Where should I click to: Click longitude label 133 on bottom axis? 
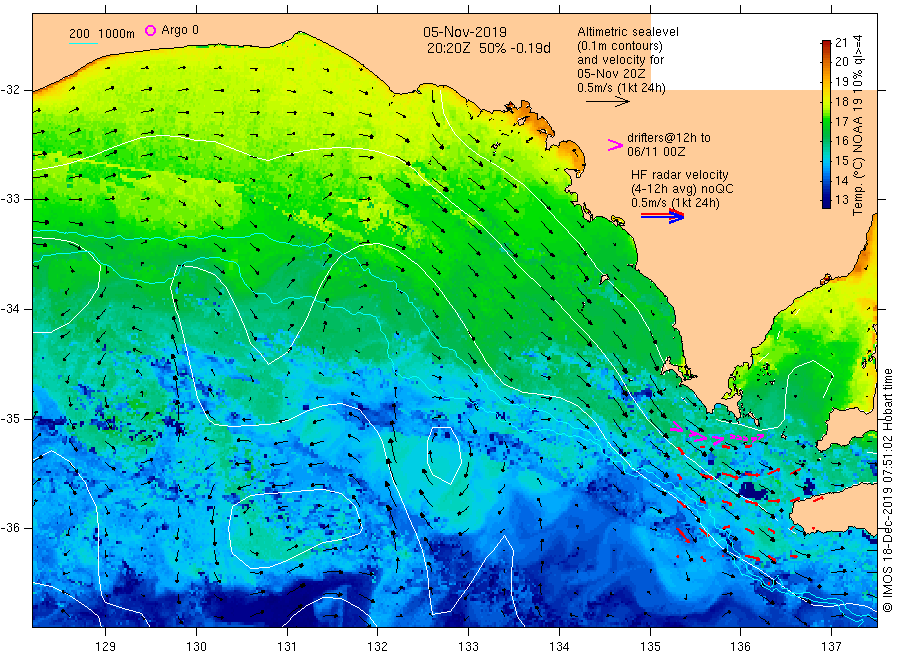[x=468, y=647]
